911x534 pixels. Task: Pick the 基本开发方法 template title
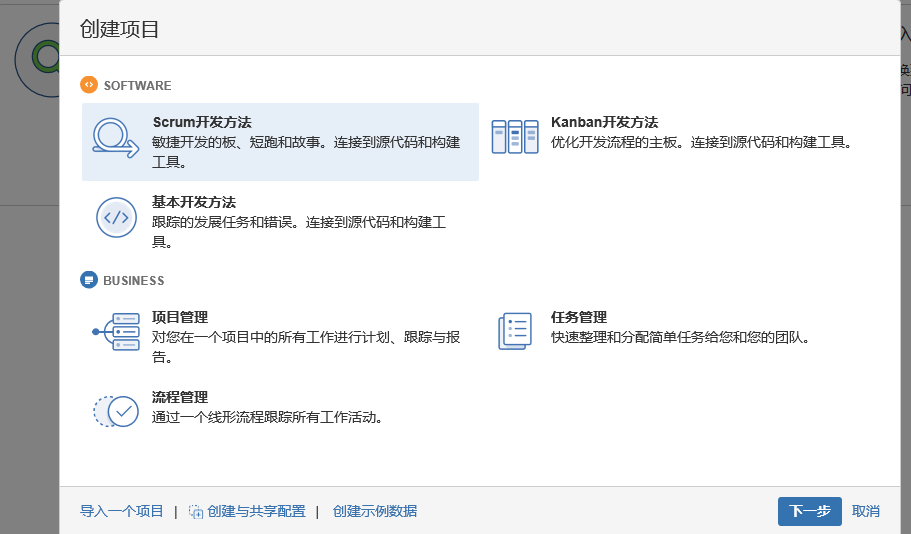[x=193, y=202]
